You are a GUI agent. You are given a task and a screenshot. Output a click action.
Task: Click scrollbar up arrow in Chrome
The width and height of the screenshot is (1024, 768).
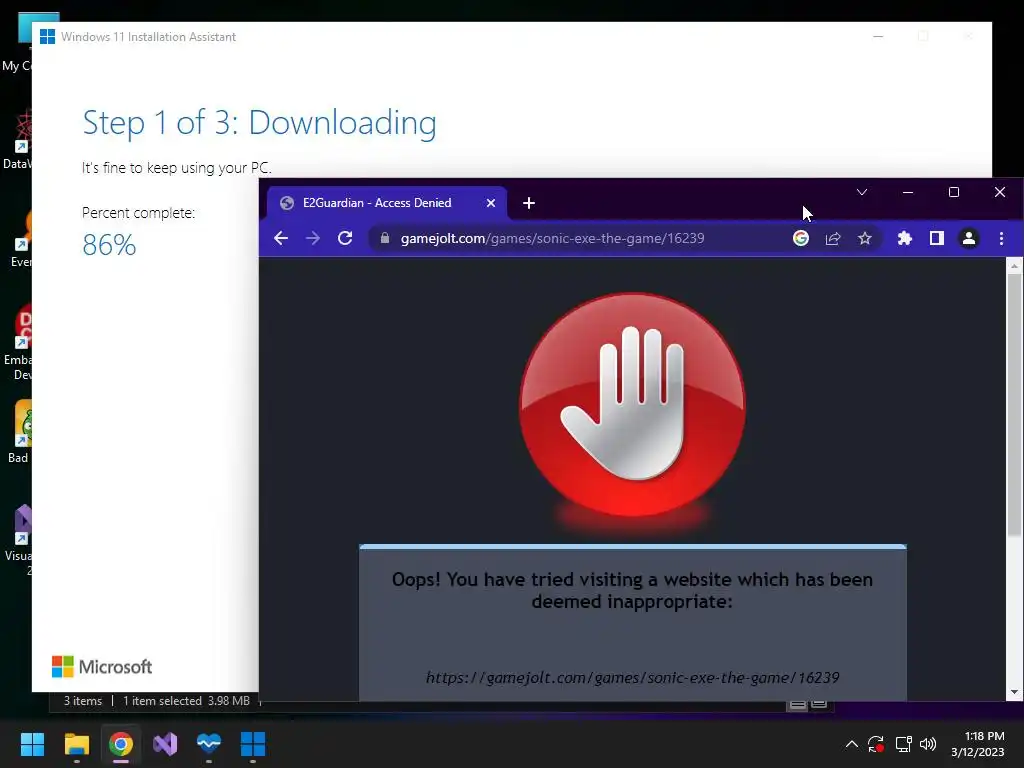point(1014,266)
